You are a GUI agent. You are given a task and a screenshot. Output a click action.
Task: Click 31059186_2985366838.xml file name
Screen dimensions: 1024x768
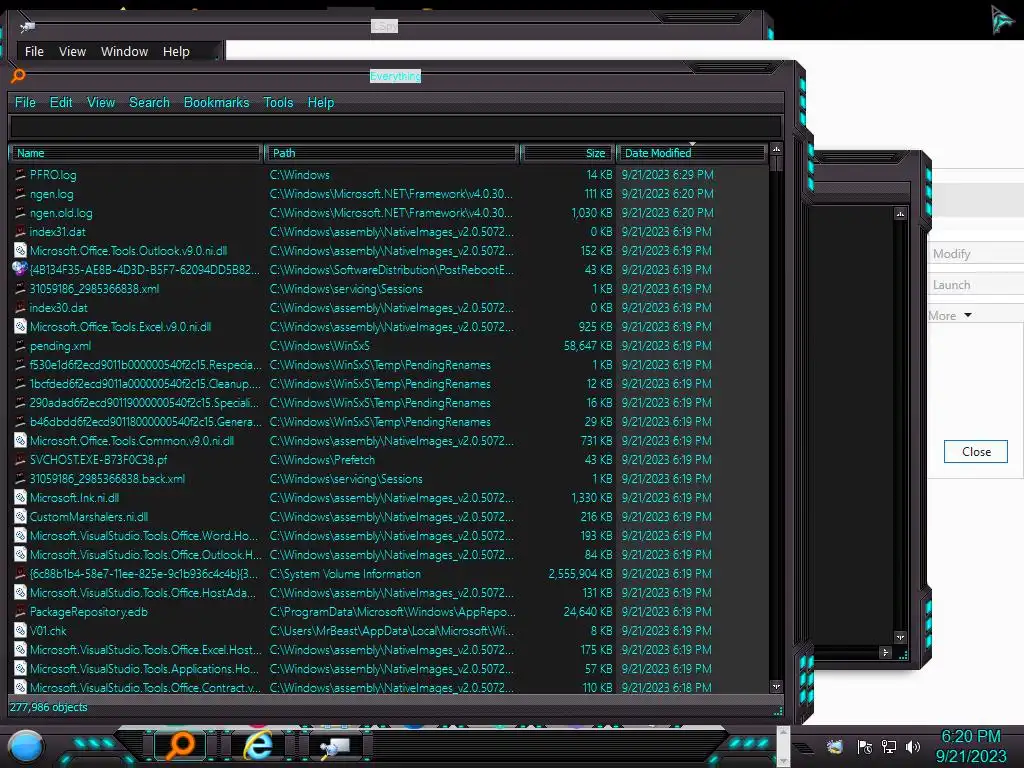tap(94, 289)
